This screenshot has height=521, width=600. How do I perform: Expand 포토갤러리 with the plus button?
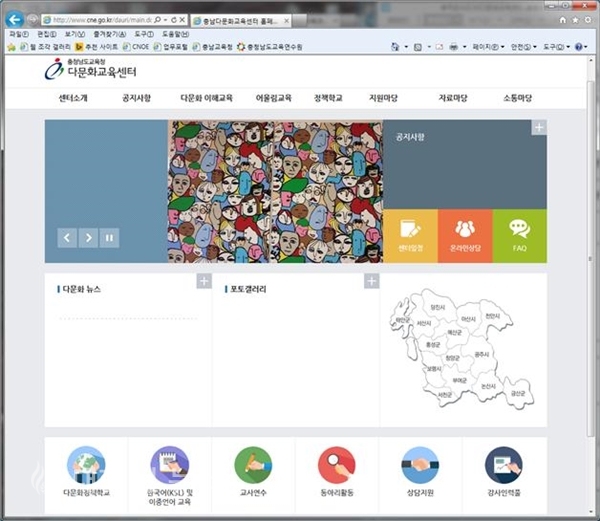pyautogui.click(x=372, y=281)
